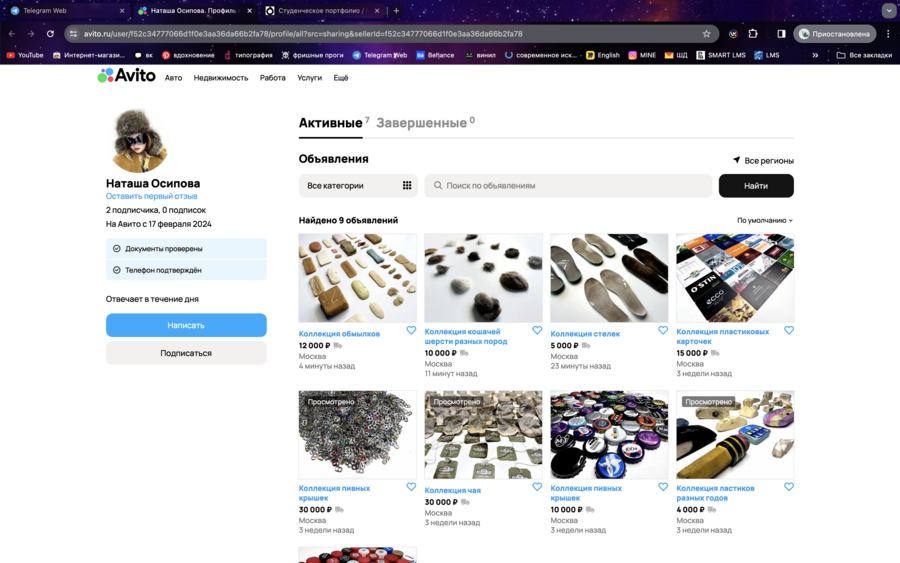Open the MINE bookmark
The width and height of the screenshot is (900, 563).
coord(642,55)
